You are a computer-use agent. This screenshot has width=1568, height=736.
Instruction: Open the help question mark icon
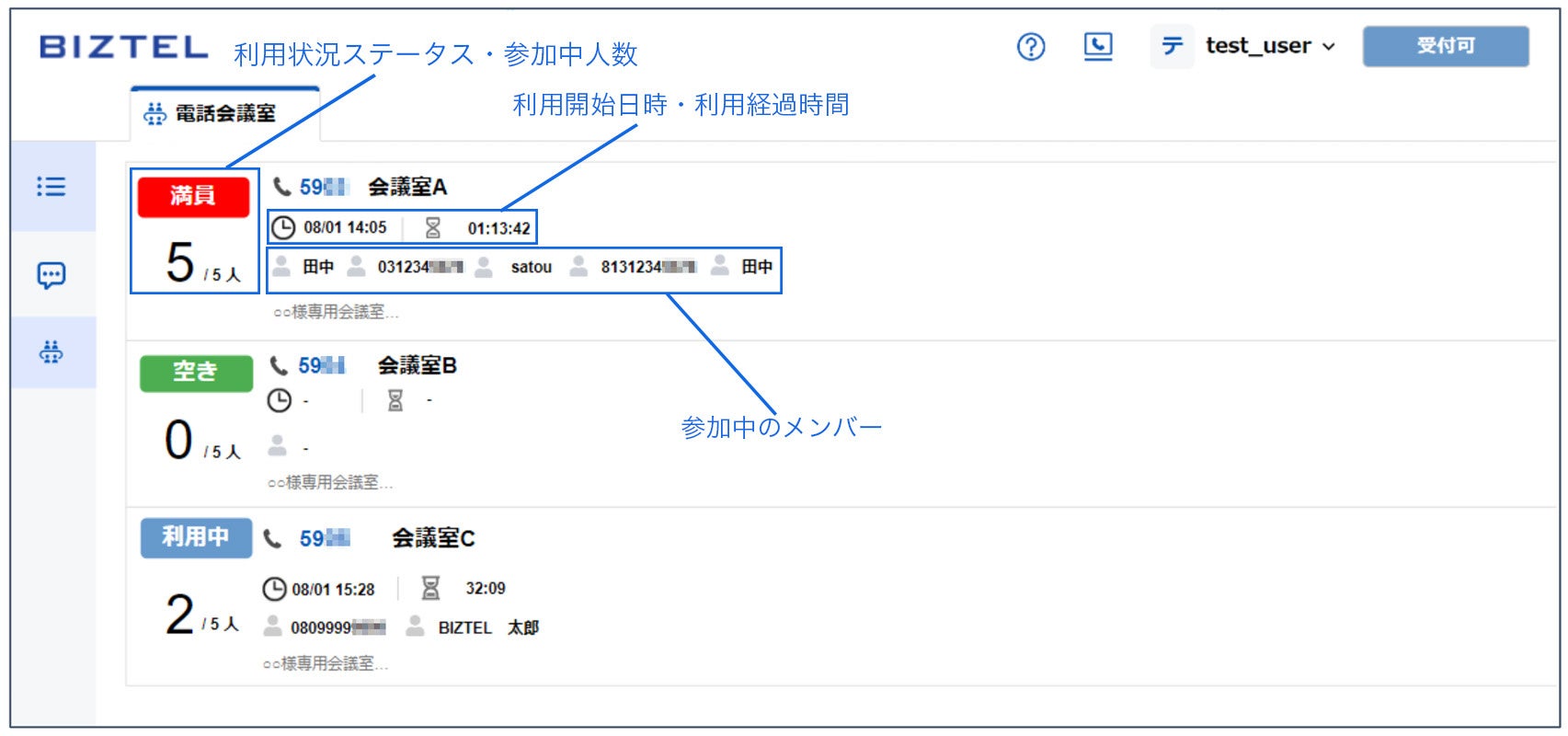pos(1031,46)
